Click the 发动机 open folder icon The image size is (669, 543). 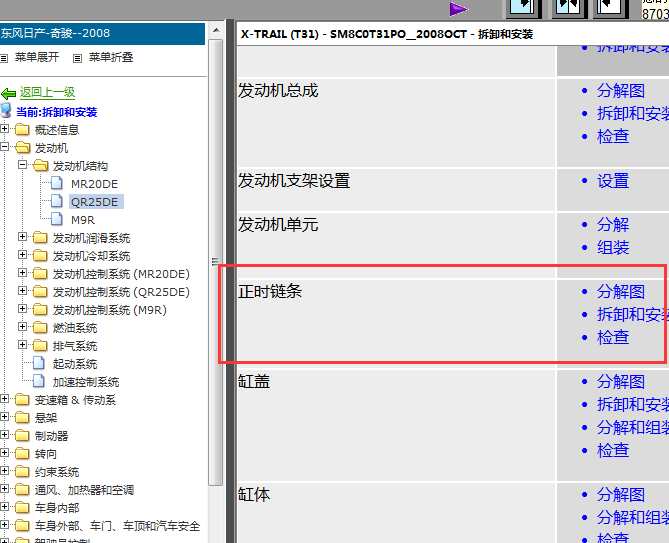22,148
